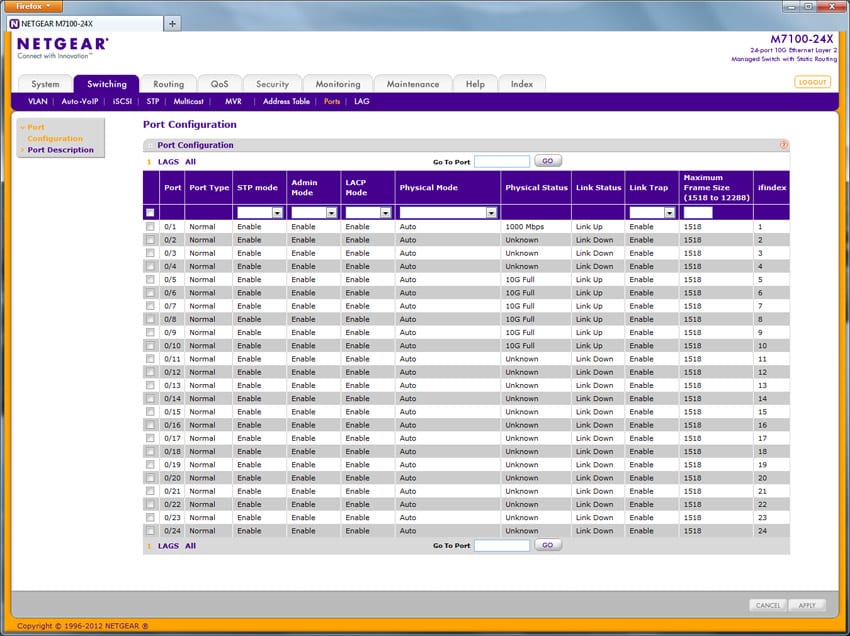The width and height of the screenshot is (850, 636).
Task: Click the port 0/10 number cell
Action: (172, 345)
